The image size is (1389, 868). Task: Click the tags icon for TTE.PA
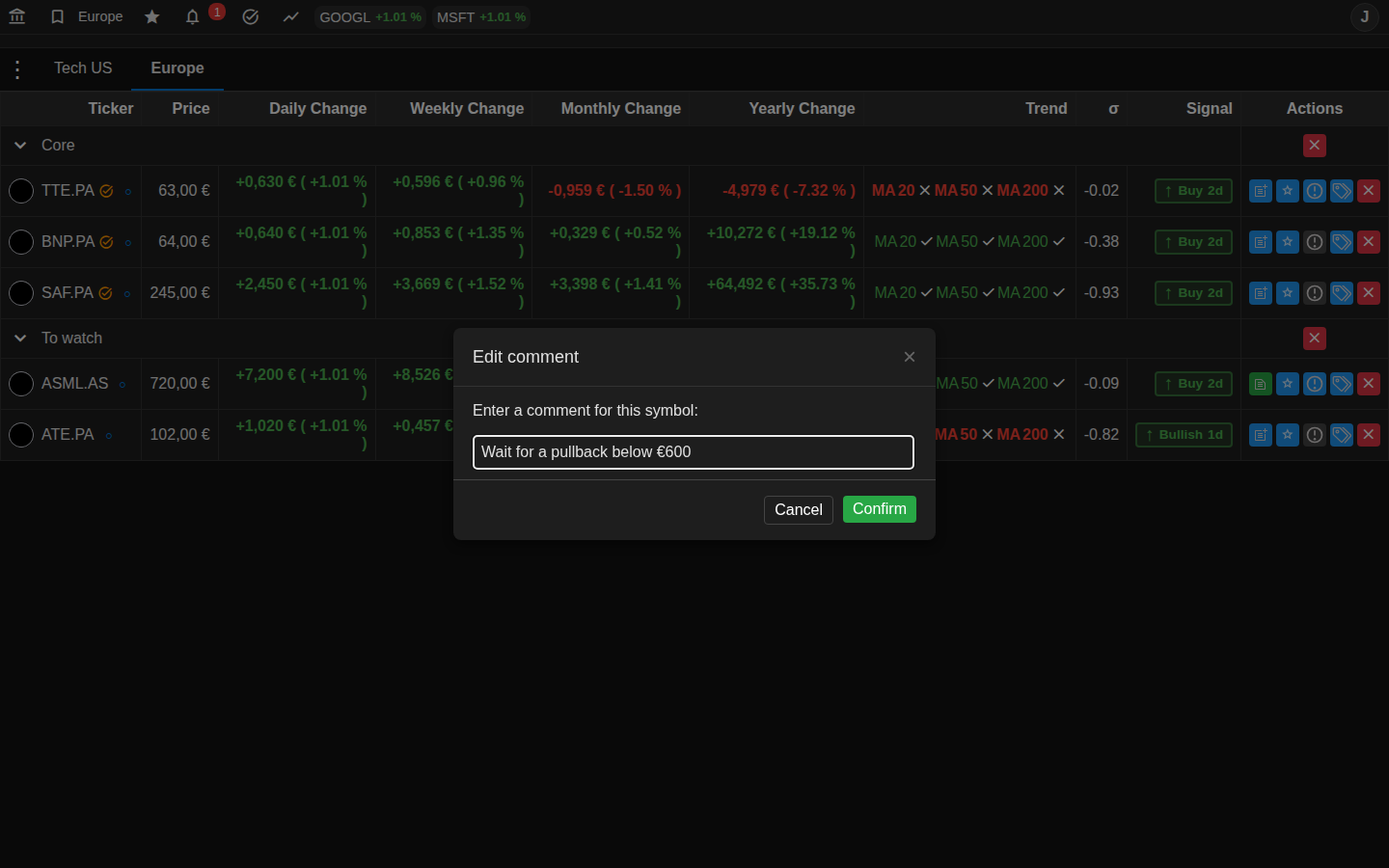coord(1342,191)
